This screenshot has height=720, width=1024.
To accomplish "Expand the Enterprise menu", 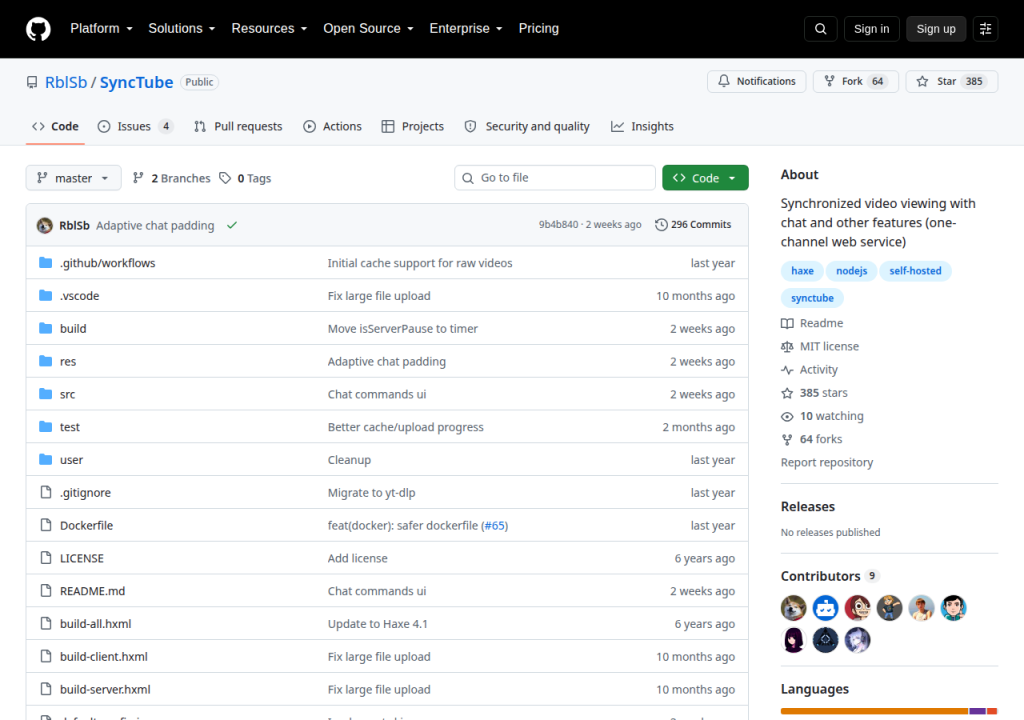I will click(x=466, y=29).
